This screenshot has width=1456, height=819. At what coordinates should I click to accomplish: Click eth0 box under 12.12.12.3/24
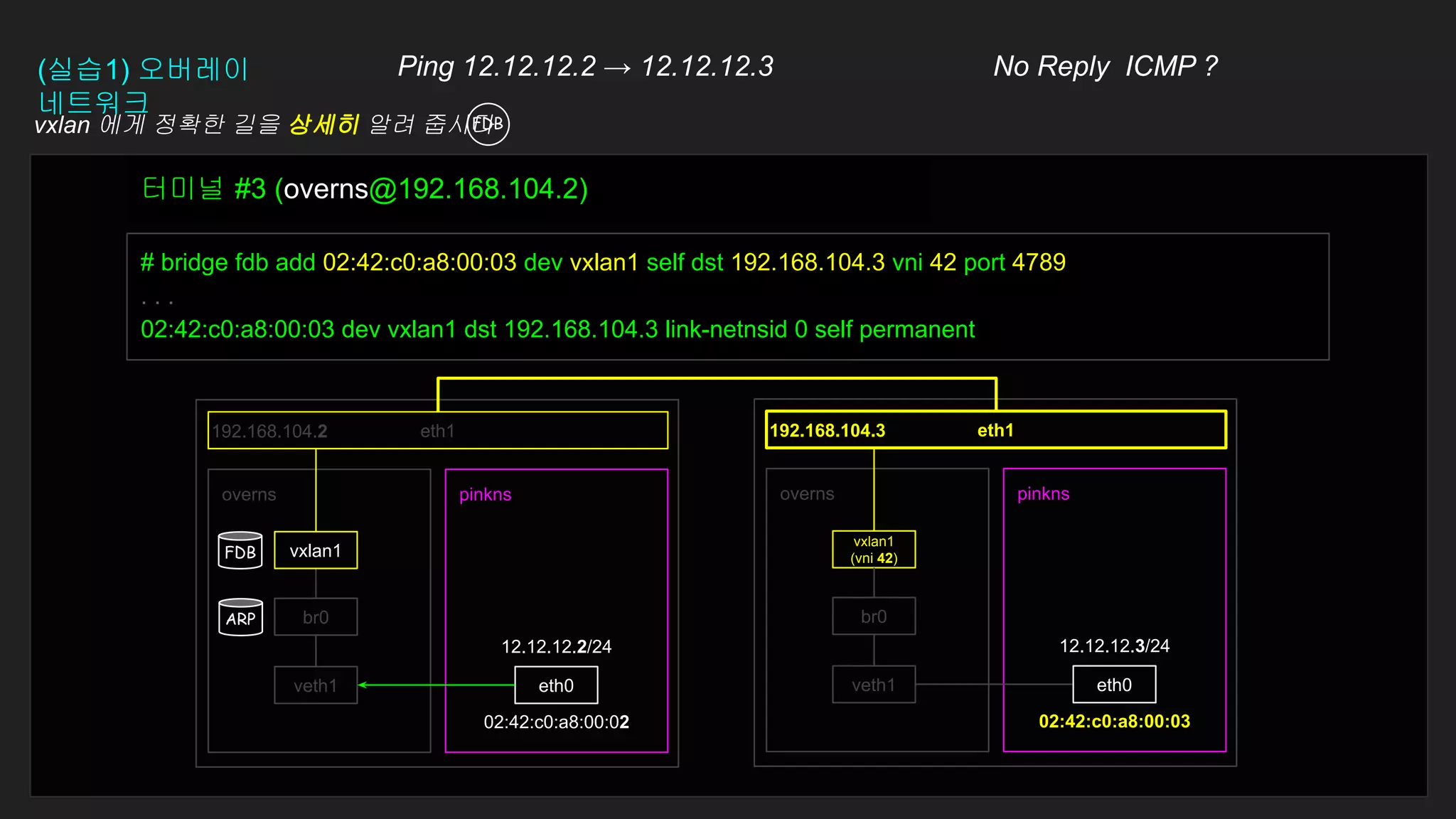pyautogui.click(x=1114, y=685)
